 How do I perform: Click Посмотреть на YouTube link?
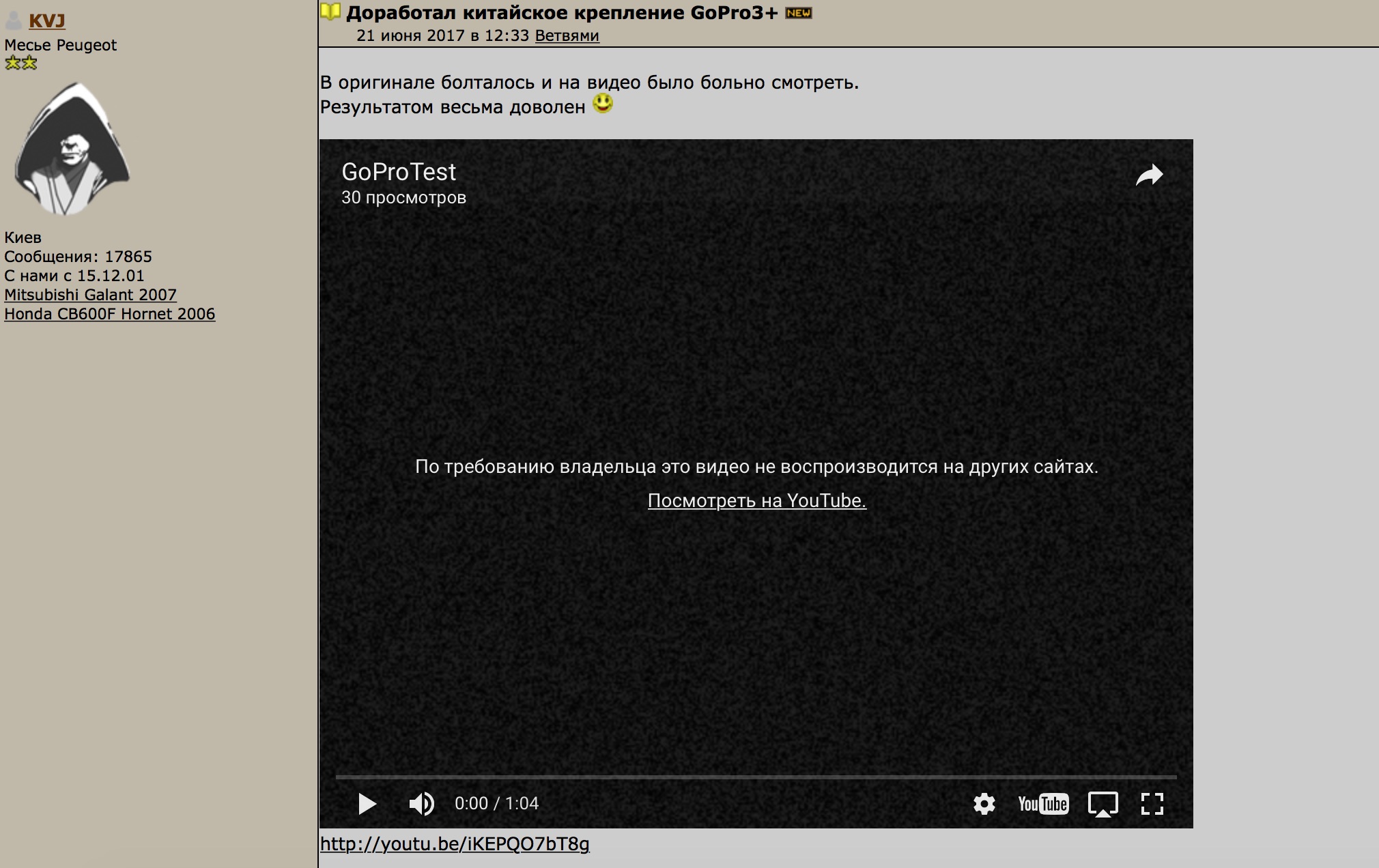click(x=756, y=501)
